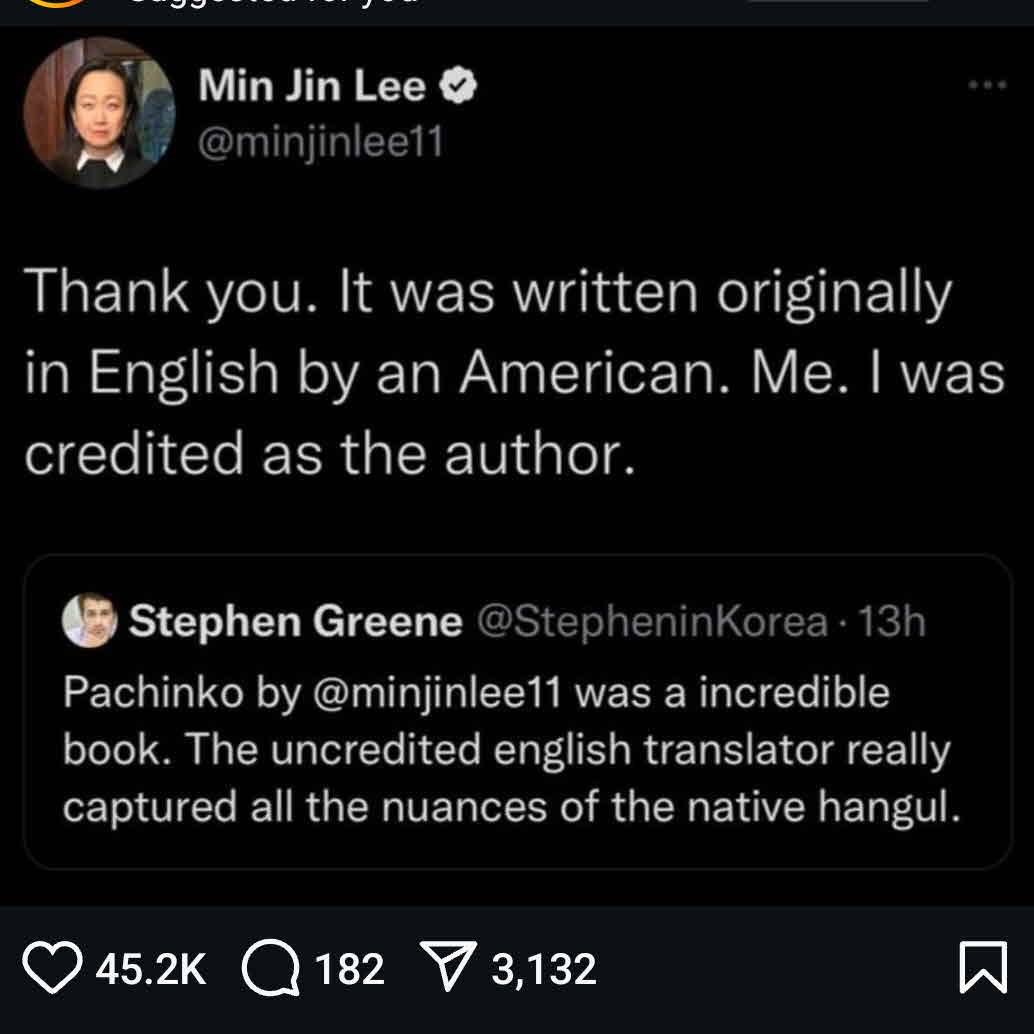
Task: View the 45.2K likes count
Action: (x=150, y=969)
